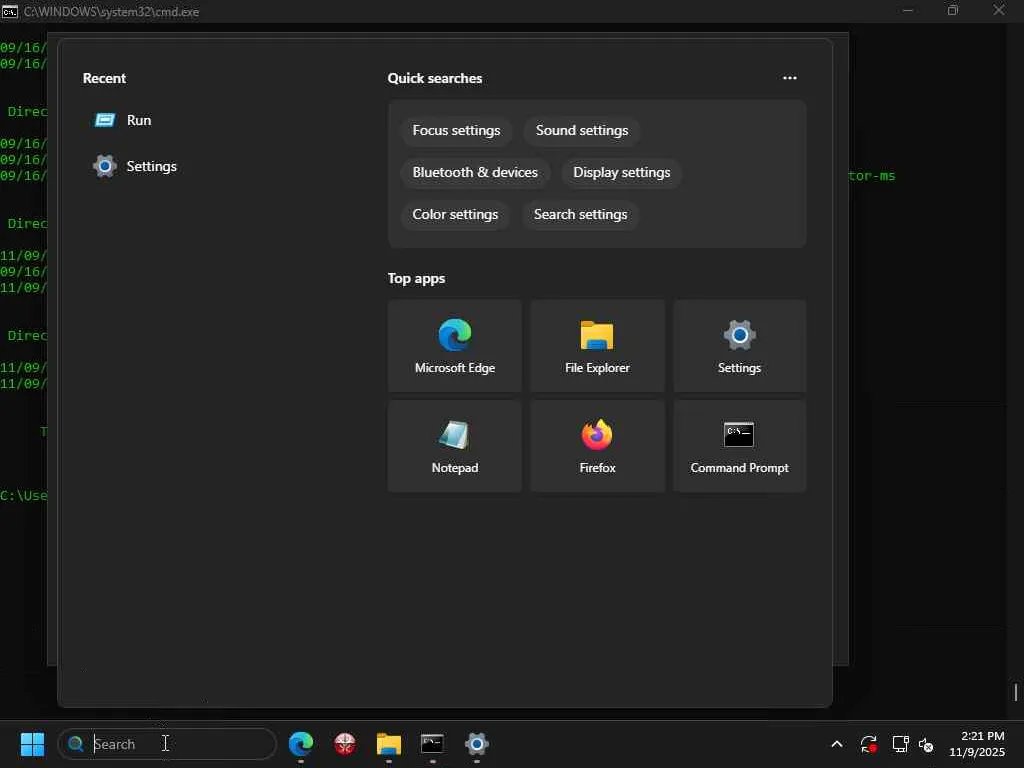Click the magnifier icon in the search box
Image resolution: width=1024 pixels, height=768 pixels.
[76, 744]
